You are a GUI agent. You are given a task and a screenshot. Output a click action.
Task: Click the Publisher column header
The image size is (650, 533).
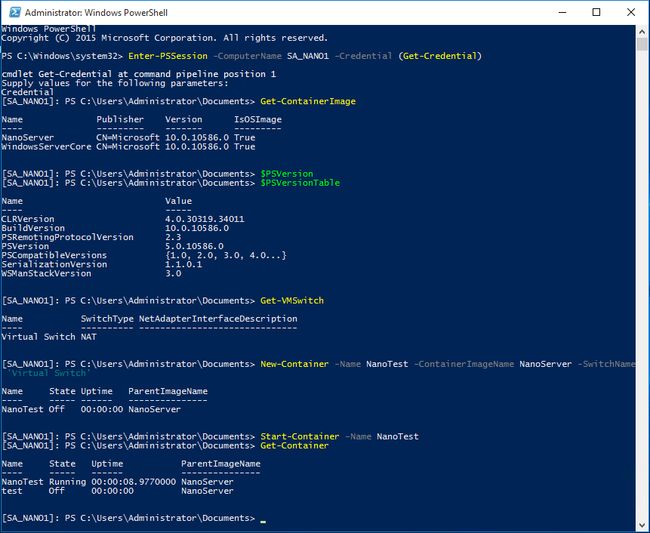120,119
